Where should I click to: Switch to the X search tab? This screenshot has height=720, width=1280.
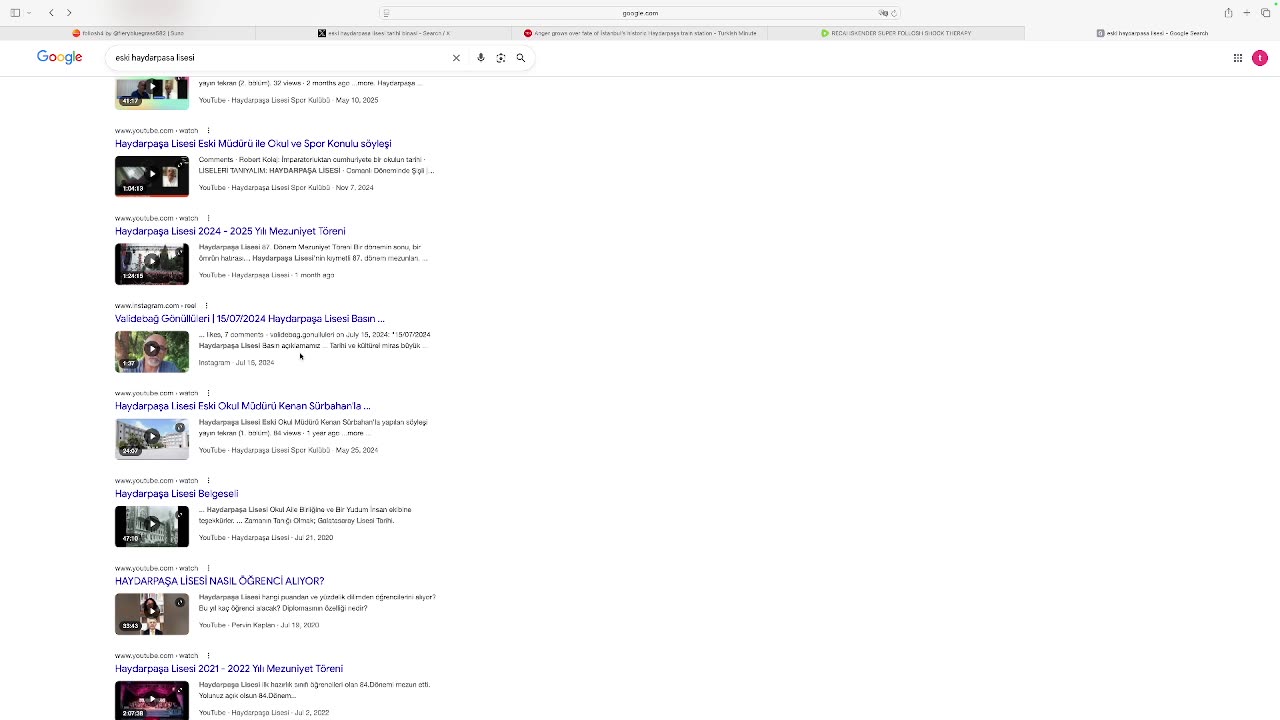(384, 33)
